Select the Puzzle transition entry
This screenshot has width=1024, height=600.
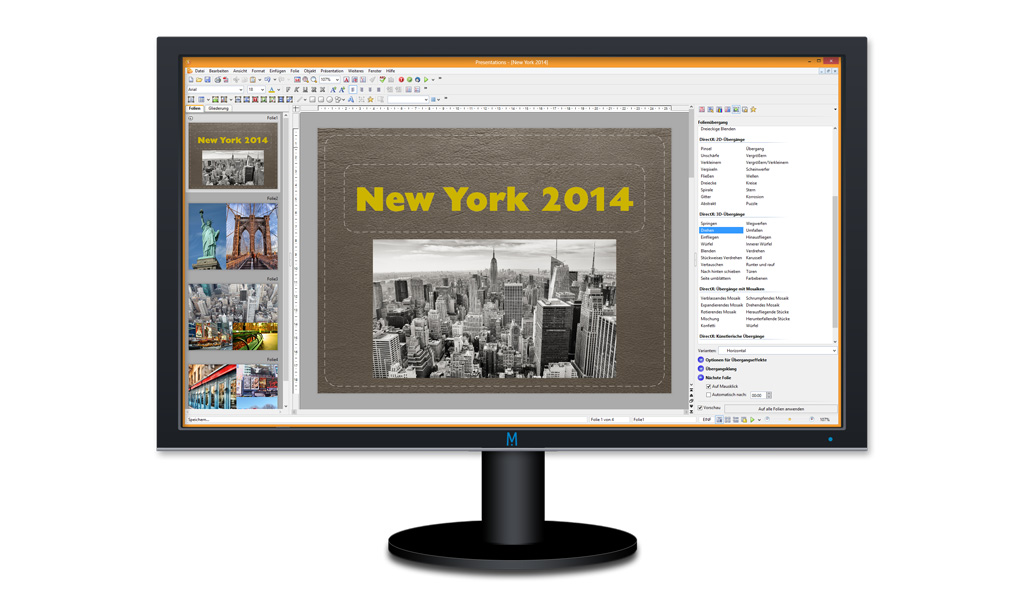point(752,204)
